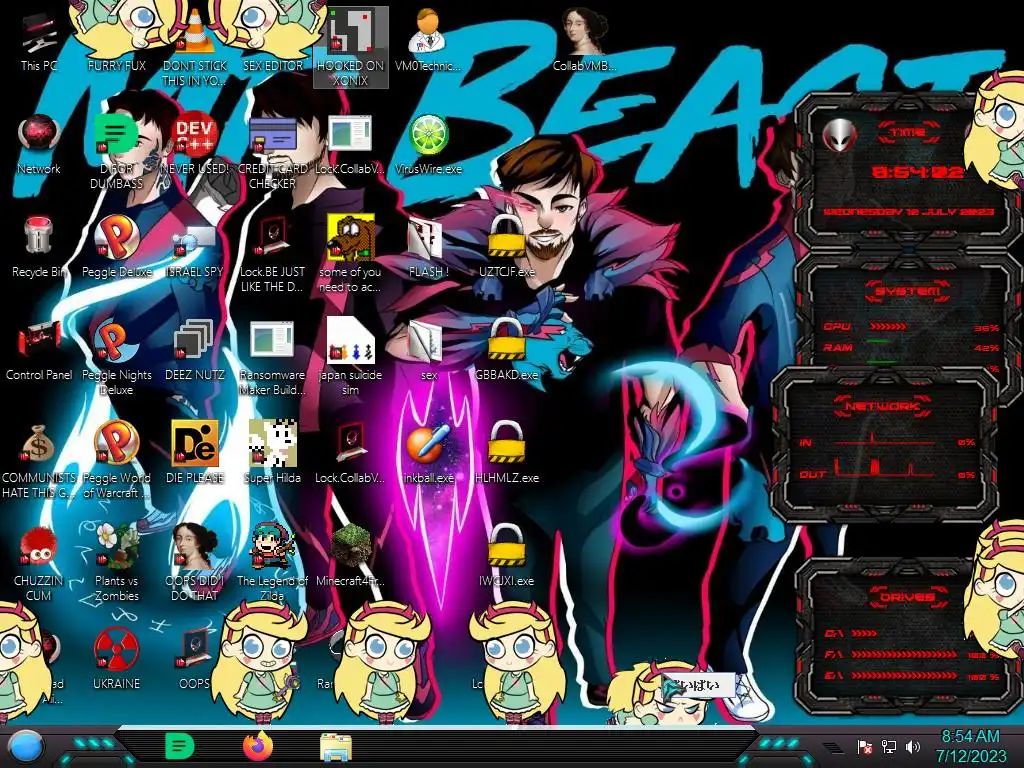The width and height of the screenshot is (1024, 768).
Task: Click the NETWORK widget header
Action: (x=882, y=406)
